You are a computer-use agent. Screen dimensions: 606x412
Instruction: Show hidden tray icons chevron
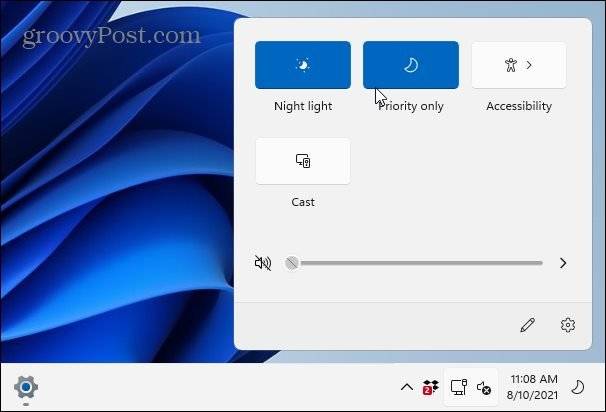pyautogui.click(x=406, y=387)
